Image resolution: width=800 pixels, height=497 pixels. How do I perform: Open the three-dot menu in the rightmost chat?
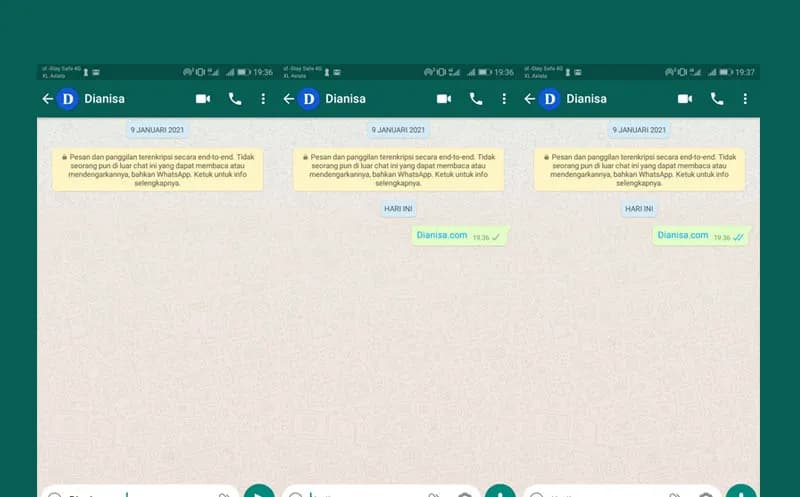745,99
